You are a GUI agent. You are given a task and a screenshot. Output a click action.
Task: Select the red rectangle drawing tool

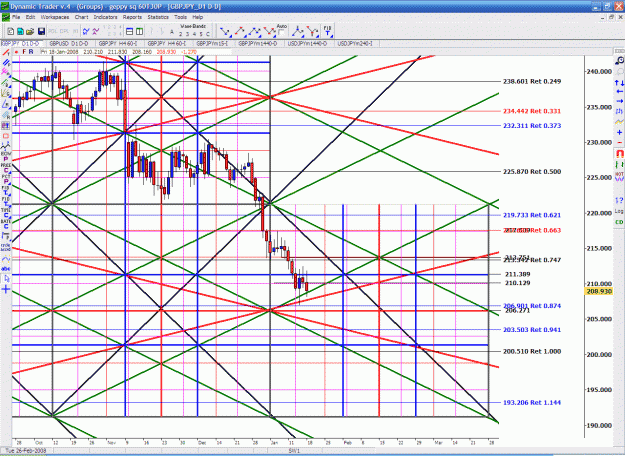[6, 136]
